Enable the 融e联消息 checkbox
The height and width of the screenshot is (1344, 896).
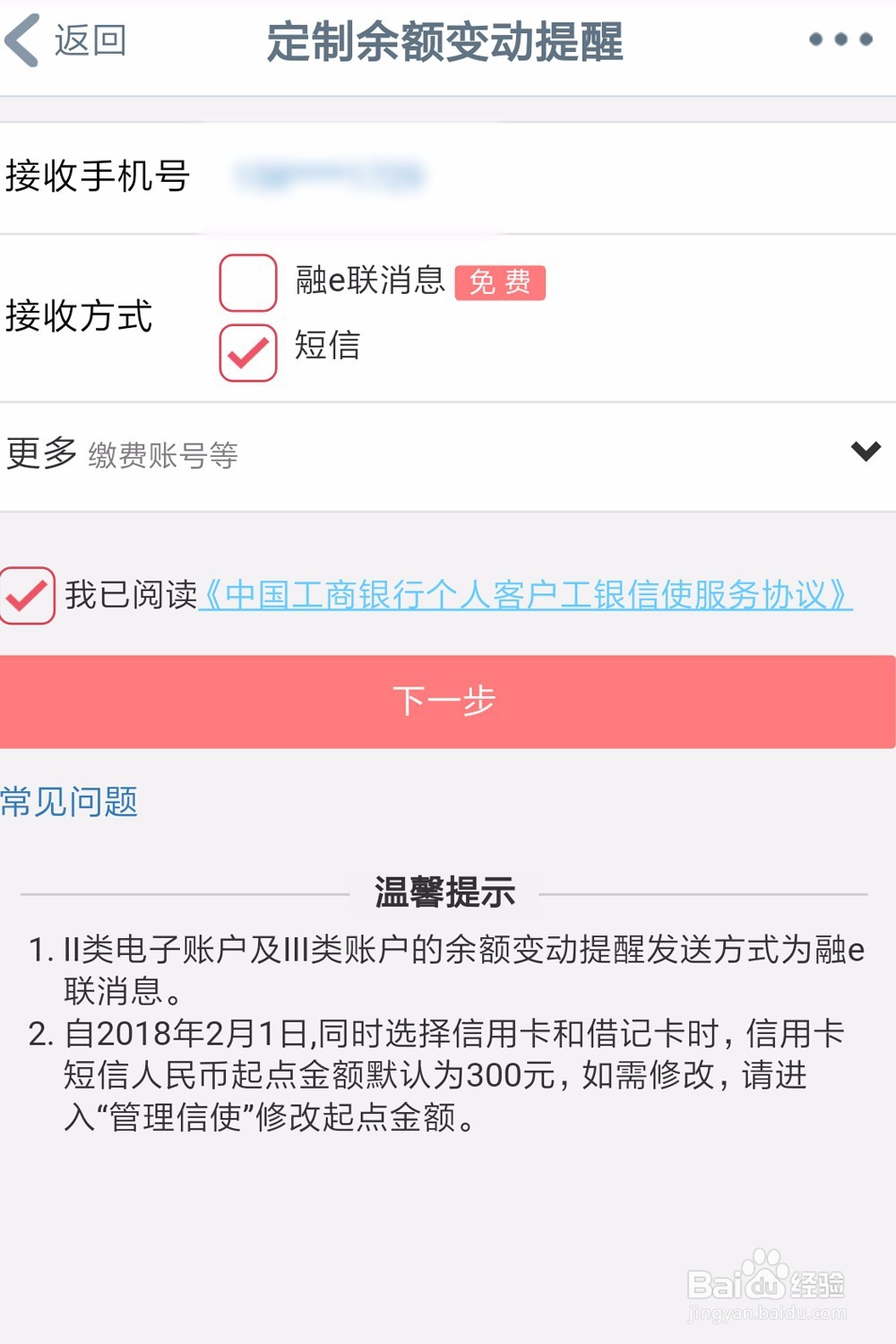coord(248,282)
